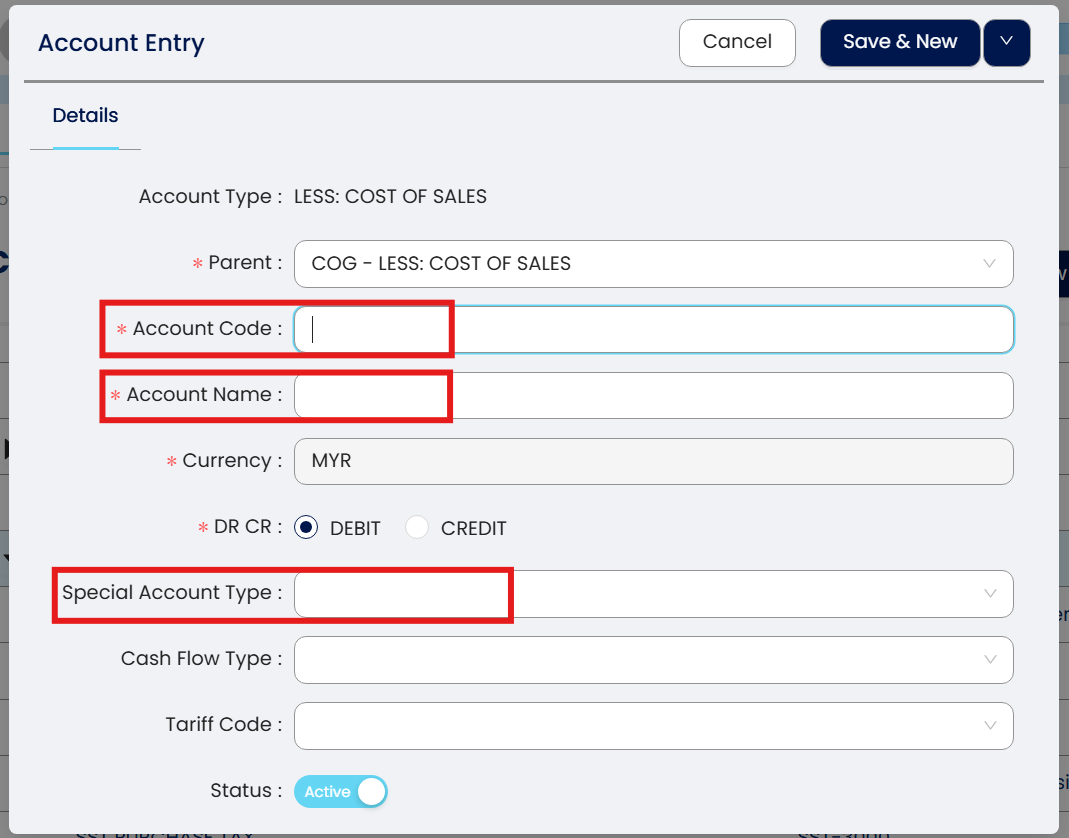The width and height of the screenshot is (1069, 838).
Task: Click the Cash Flow Type chevron icon
Action: point(990,660)
